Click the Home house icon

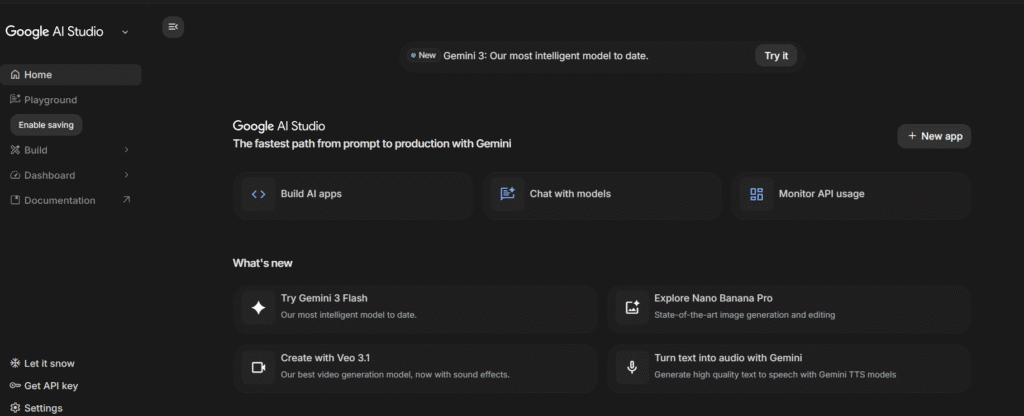15,74
